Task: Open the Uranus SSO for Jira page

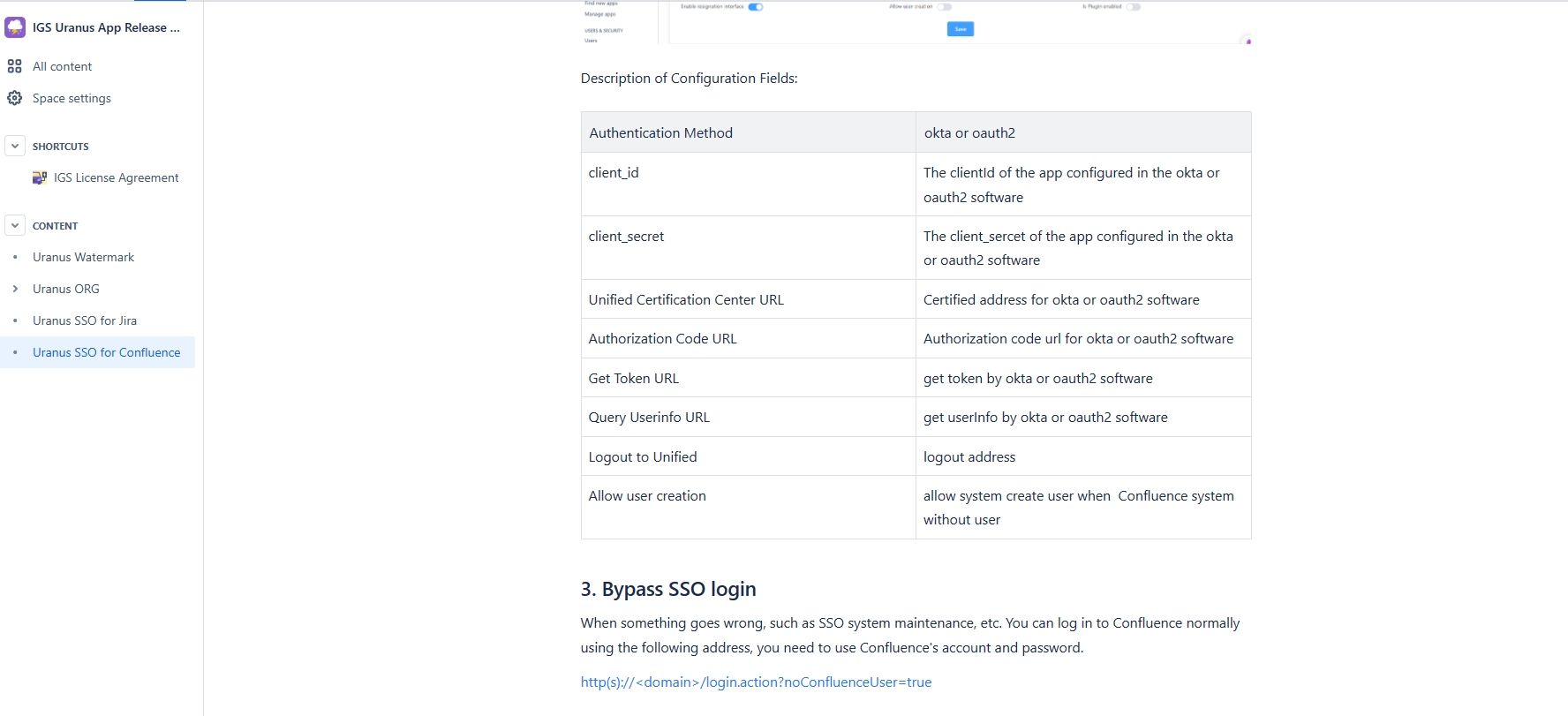Action: tap(85, 320)
